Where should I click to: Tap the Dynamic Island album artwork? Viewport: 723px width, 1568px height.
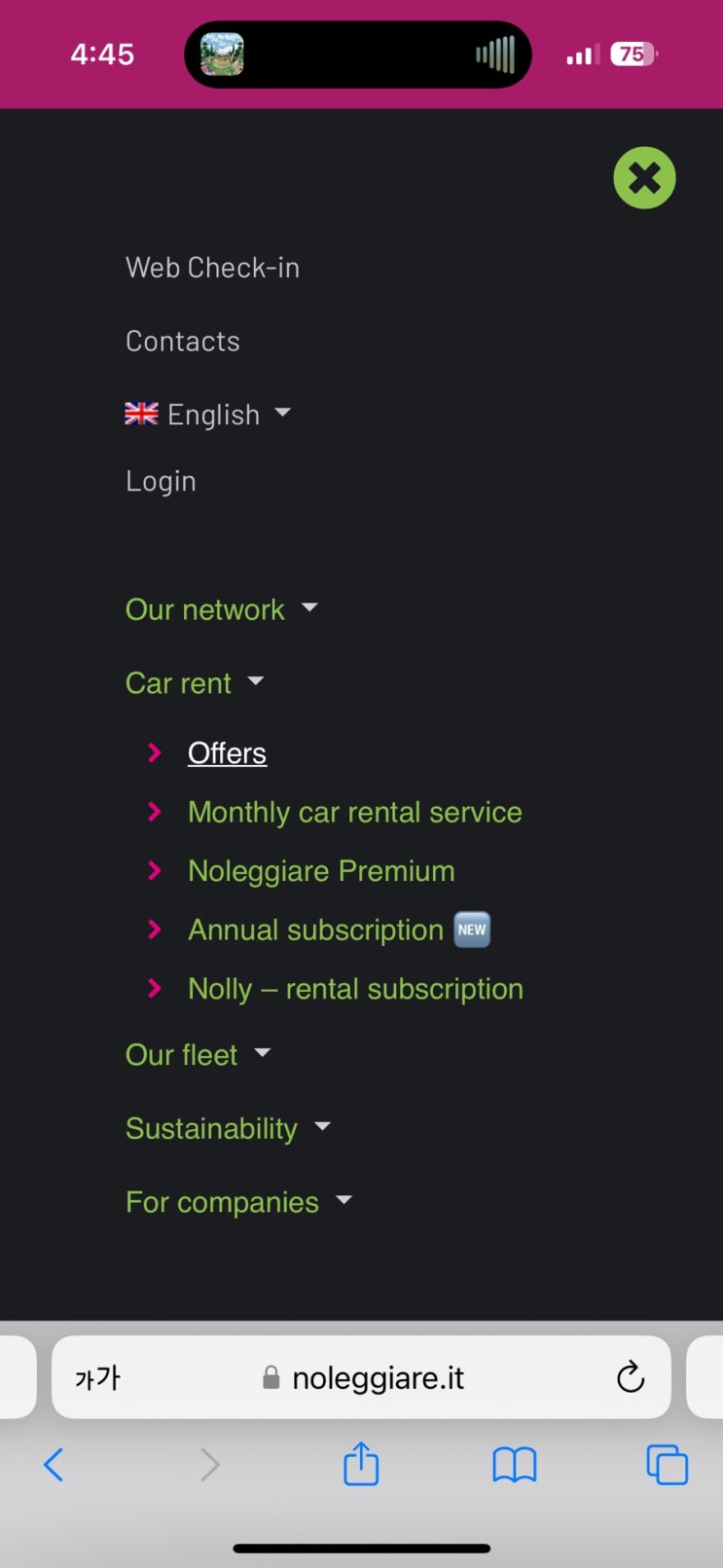pos(222,55)
